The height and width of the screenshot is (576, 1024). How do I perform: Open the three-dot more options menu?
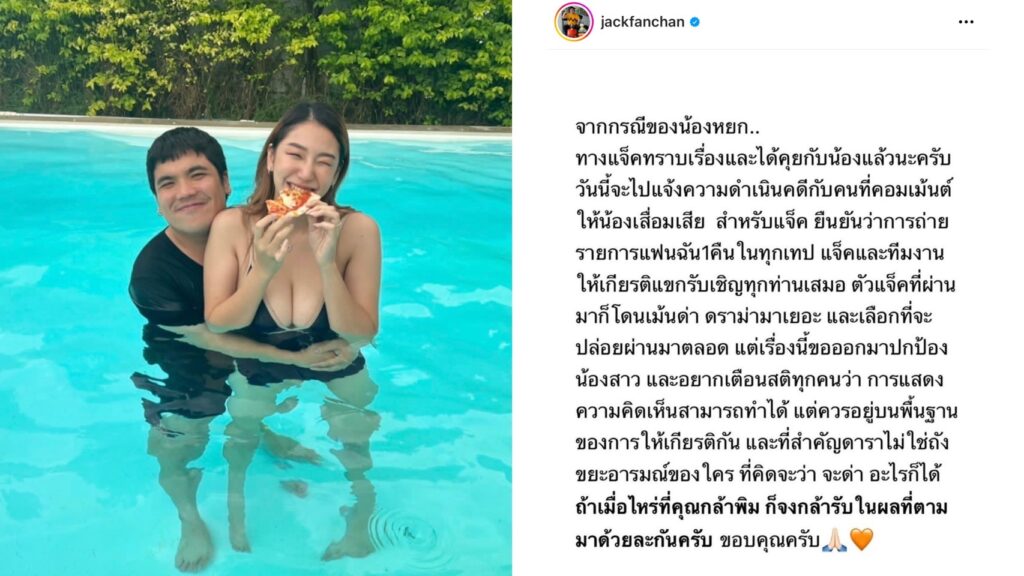(966, 22)
